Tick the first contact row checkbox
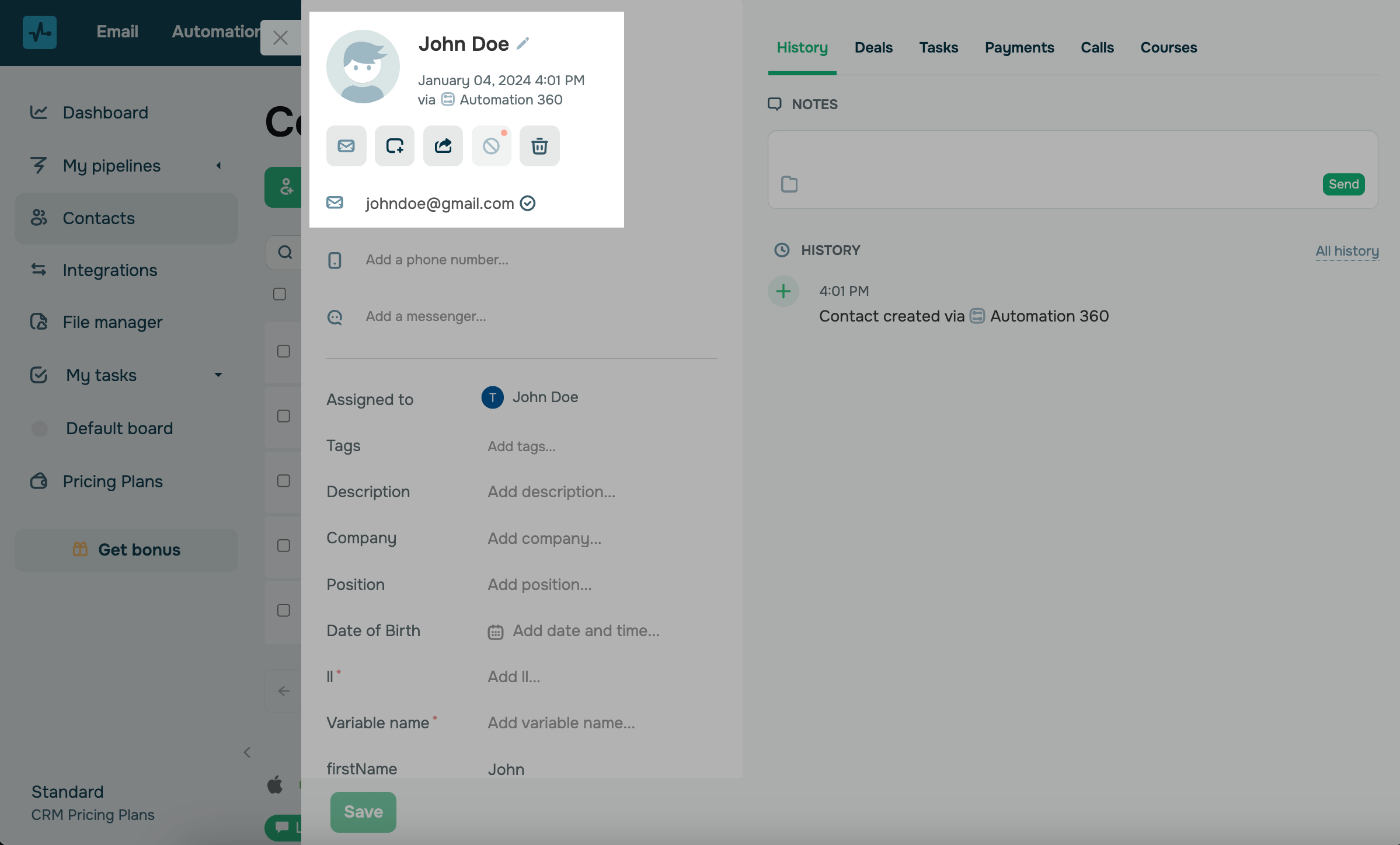Viewport: 1400px width, 845px height. tap(284, 351)
